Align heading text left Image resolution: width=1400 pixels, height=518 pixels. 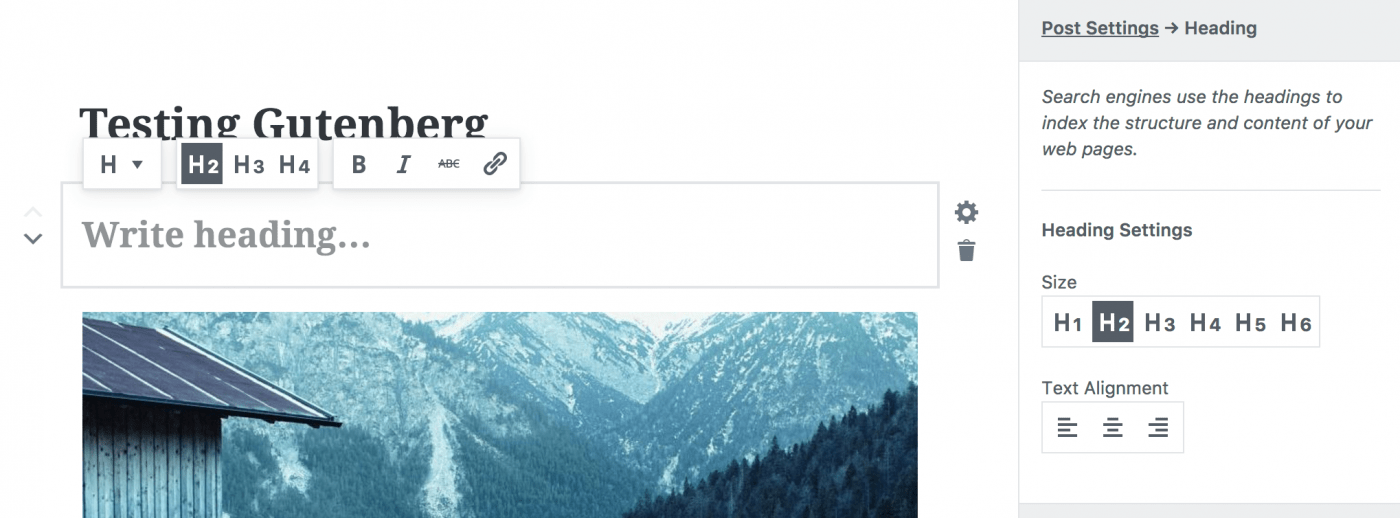tap(1068, 428)
